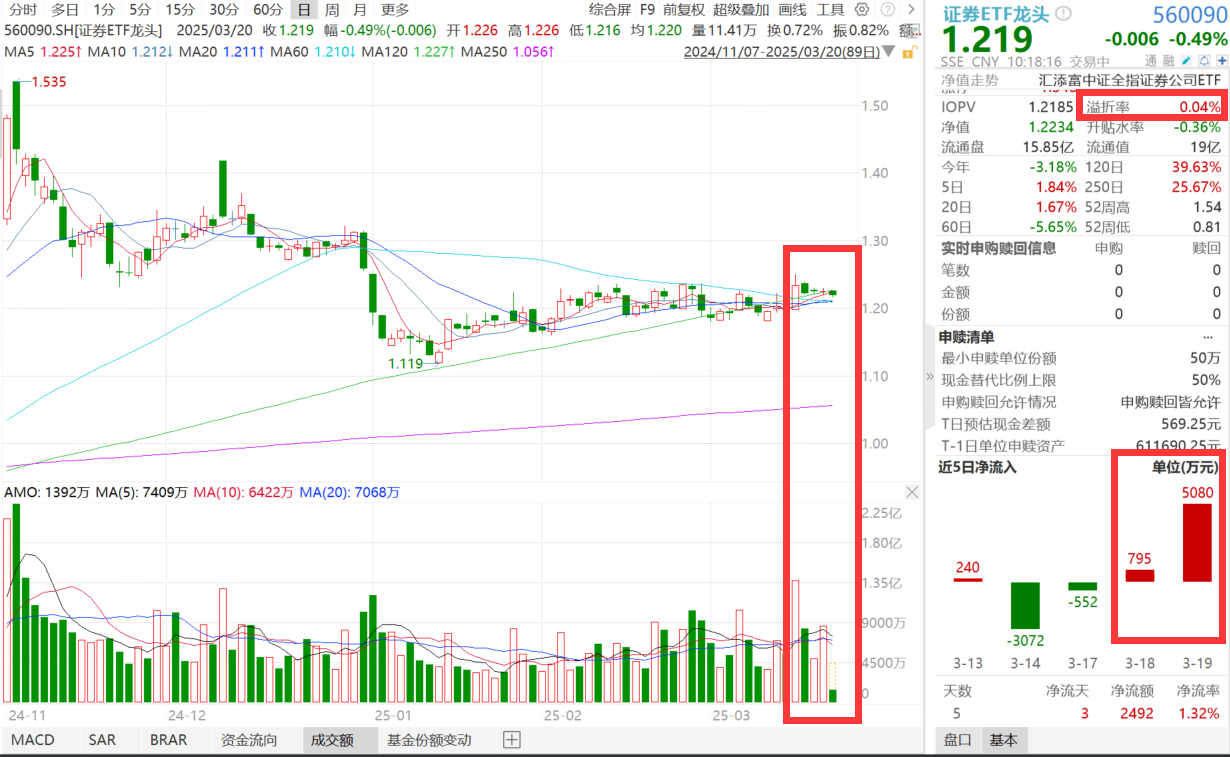Click the blue plus icon at top right
Screen dimensions: 1230x757
(x=1221, y=60)
